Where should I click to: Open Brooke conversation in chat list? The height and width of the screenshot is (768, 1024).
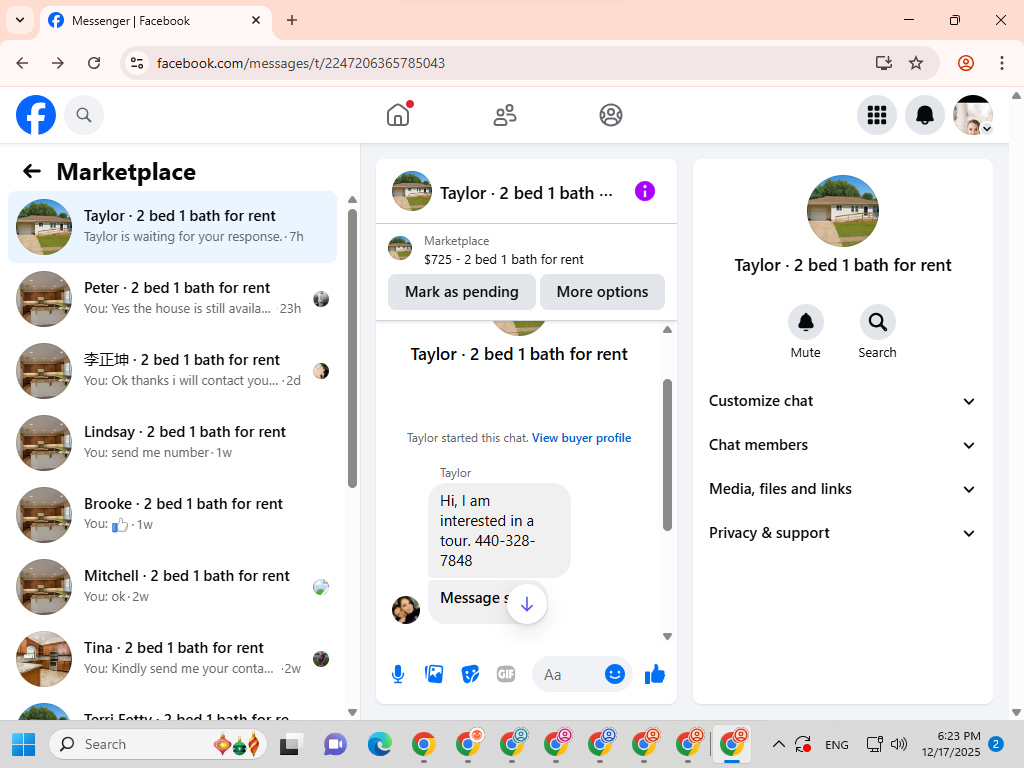(172, 515)
